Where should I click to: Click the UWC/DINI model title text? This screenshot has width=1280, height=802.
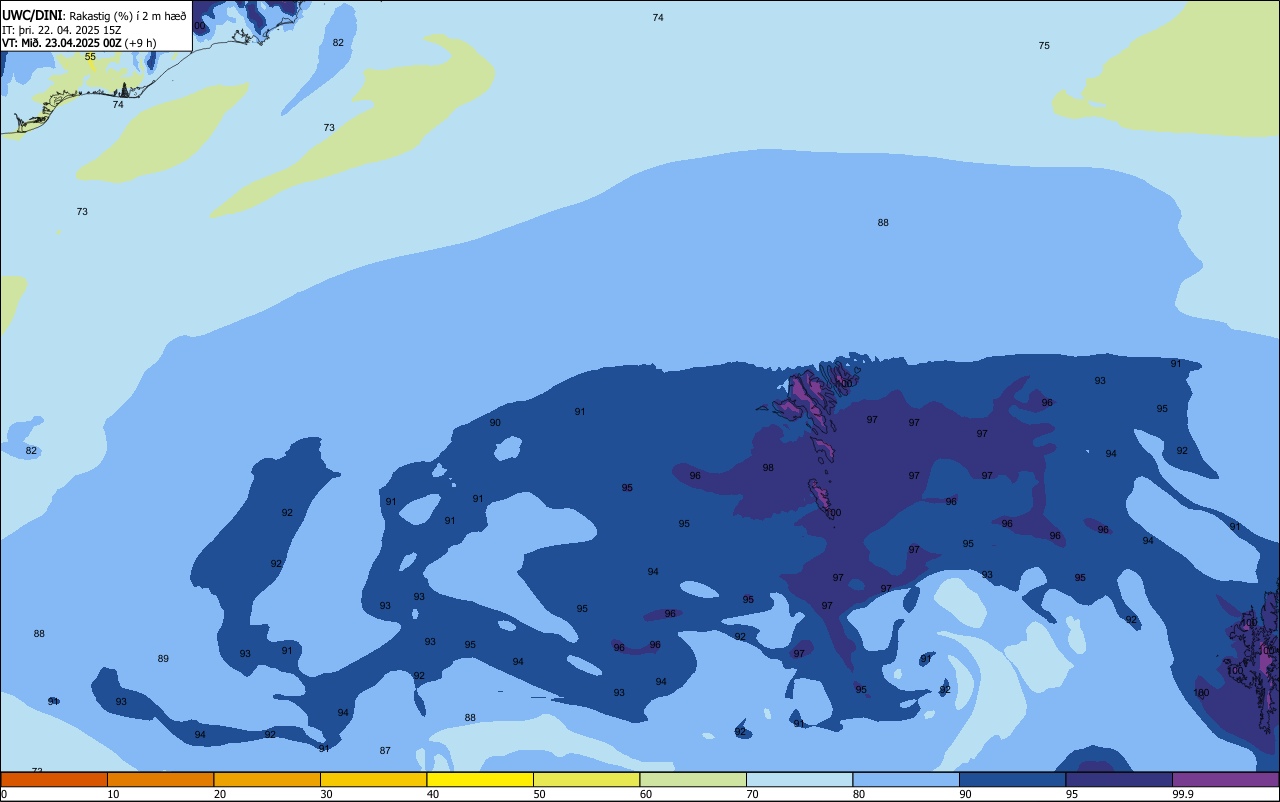[32, 15]
